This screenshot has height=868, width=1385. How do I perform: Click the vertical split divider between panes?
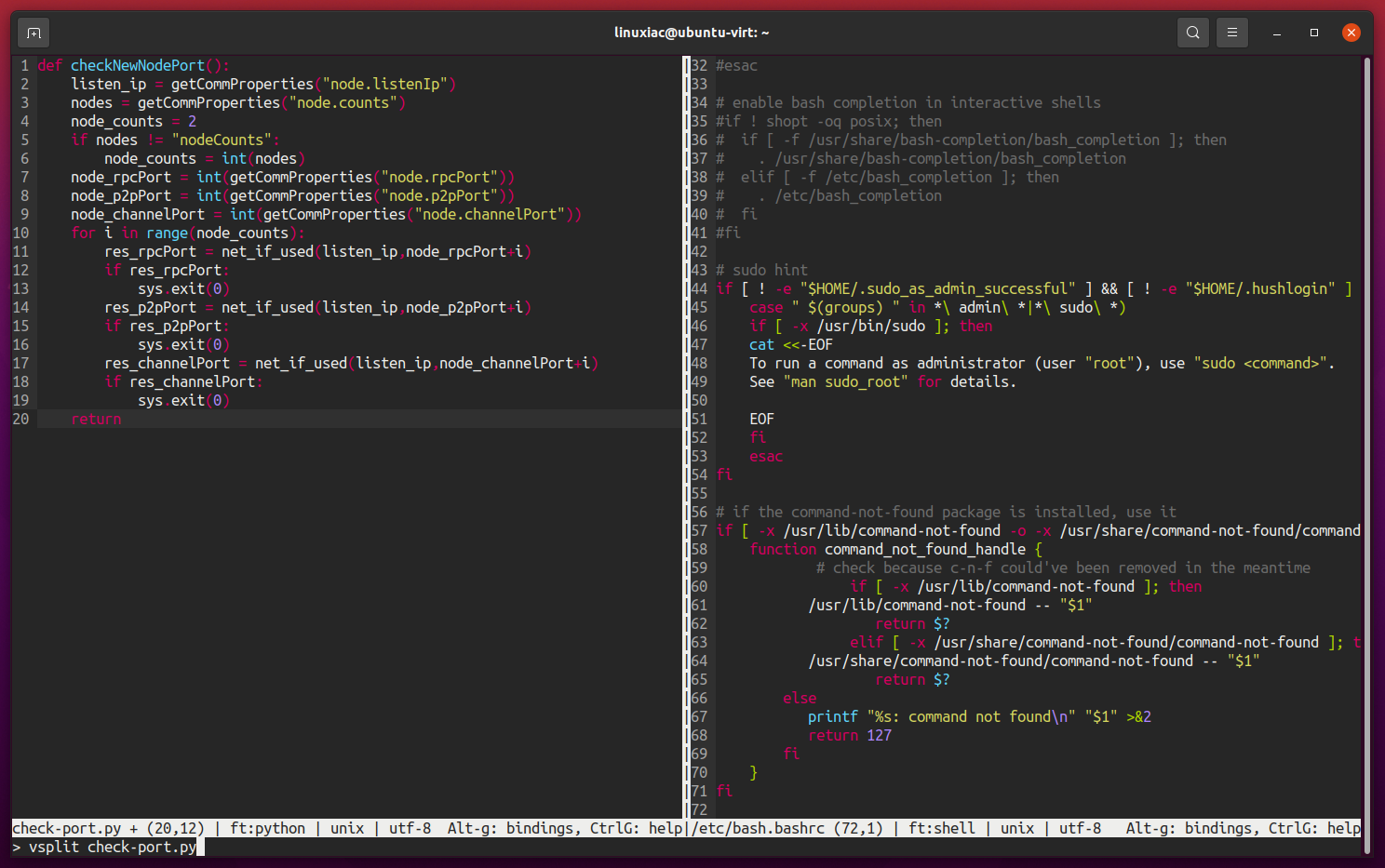pyautogui.click(x=685, y=437)
